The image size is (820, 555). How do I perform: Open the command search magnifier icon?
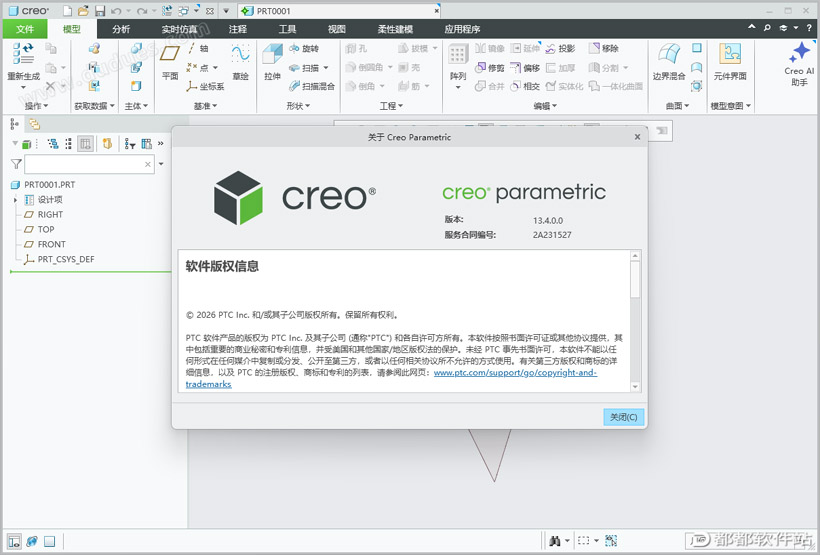(x=767, y=28)
